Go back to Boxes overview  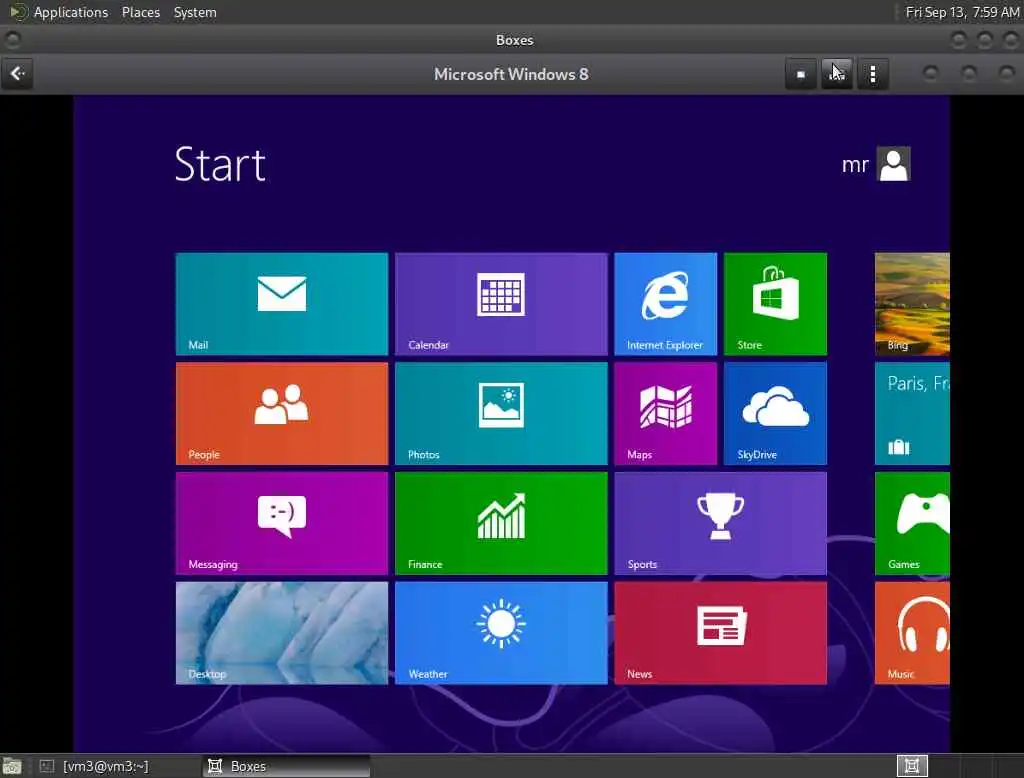click(x=18, y=73)
